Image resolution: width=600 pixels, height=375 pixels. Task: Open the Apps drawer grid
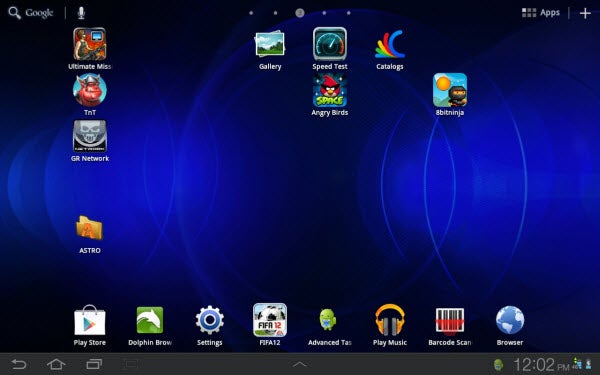[541, 13]
